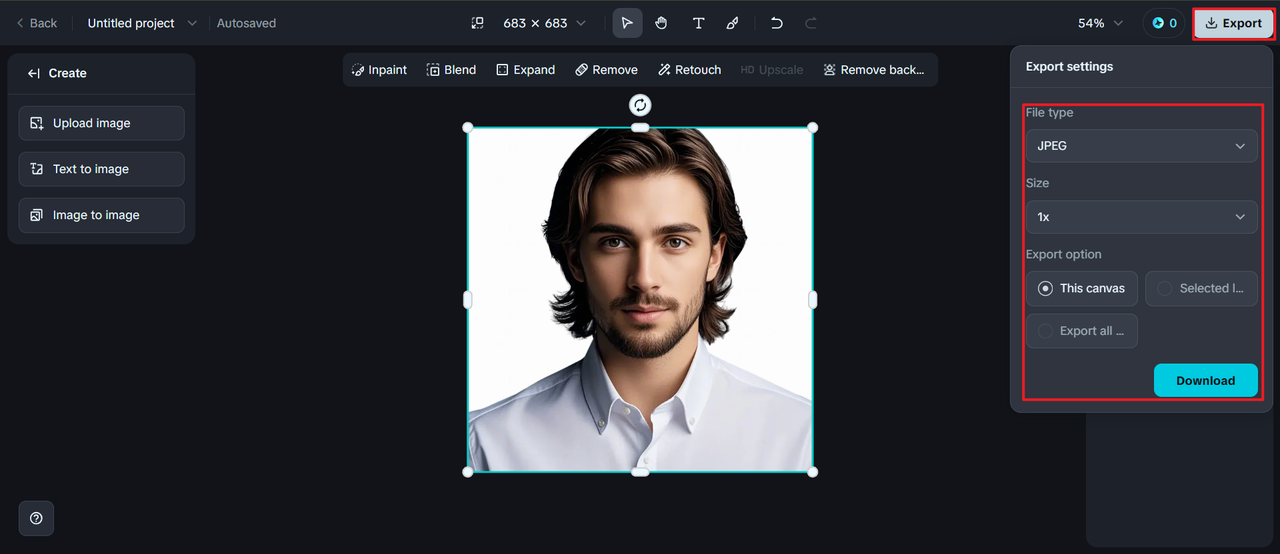Open the 54% zoom level dropdown
This screenshot has height=554, width=1280.
(1100, 23)
